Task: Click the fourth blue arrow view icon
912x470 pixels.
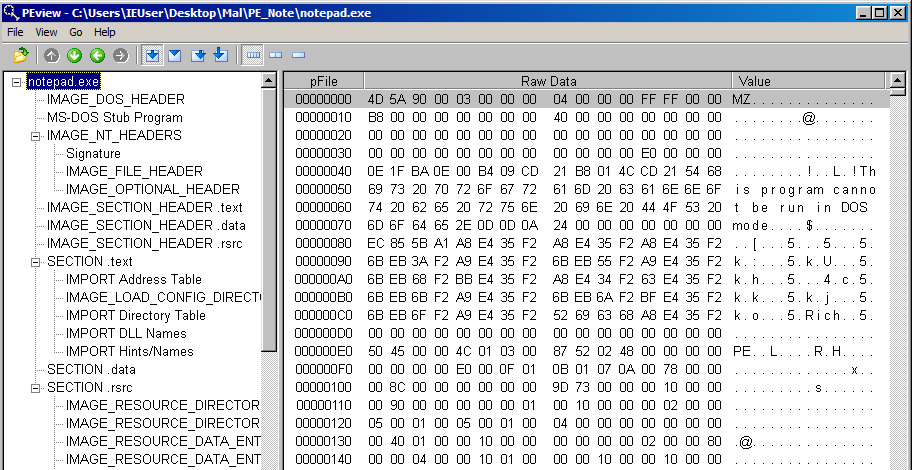Action: [220, 55]
